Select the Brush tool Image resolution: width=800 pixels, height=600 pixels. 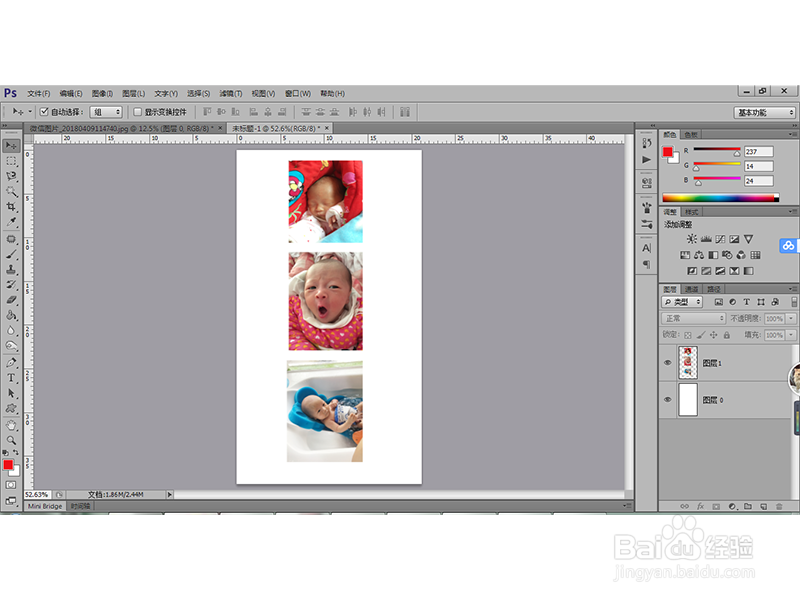[11, 255]
